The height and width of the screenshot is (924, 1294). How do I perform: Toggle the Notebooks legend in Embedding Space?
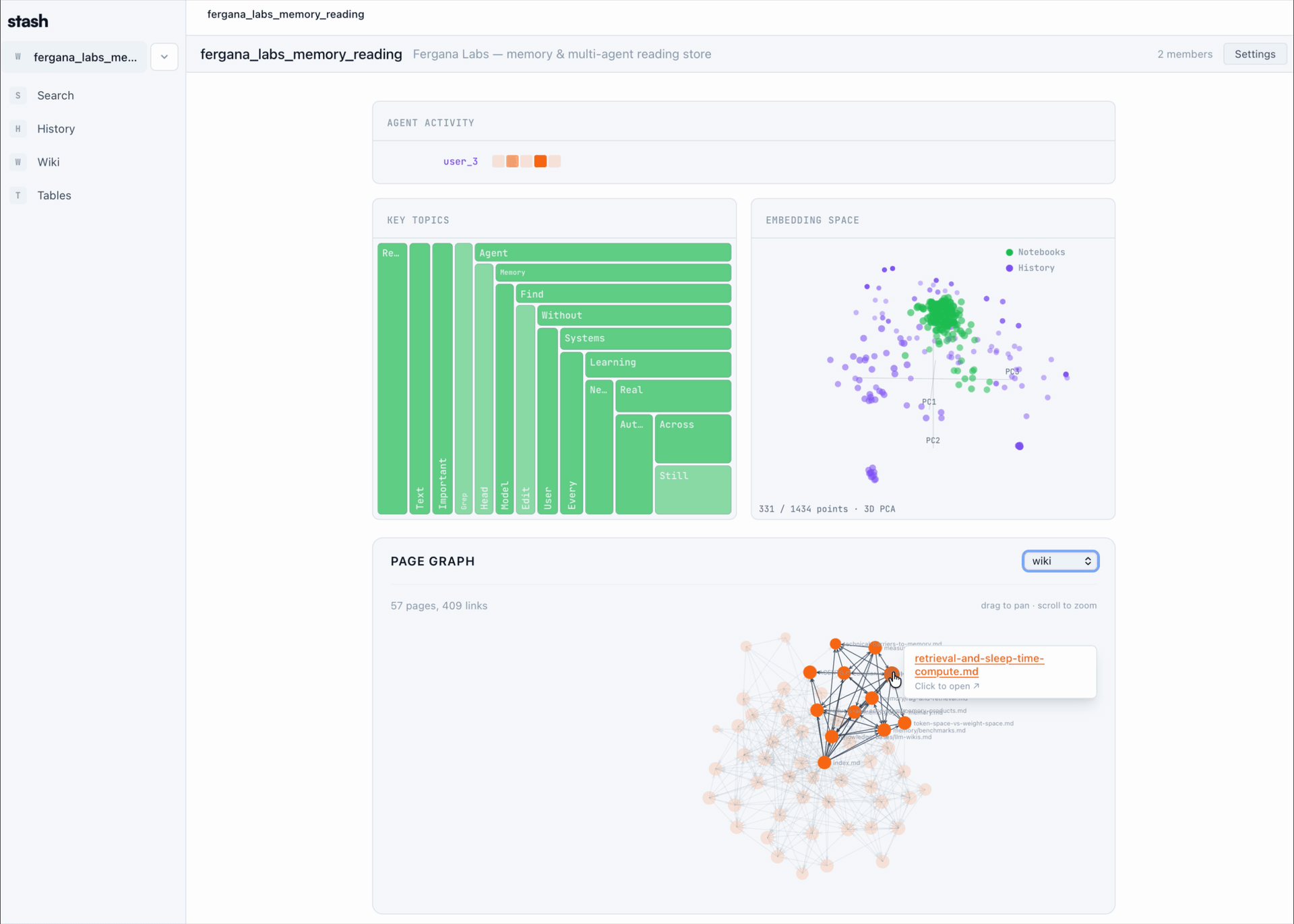click(1037, 251)
